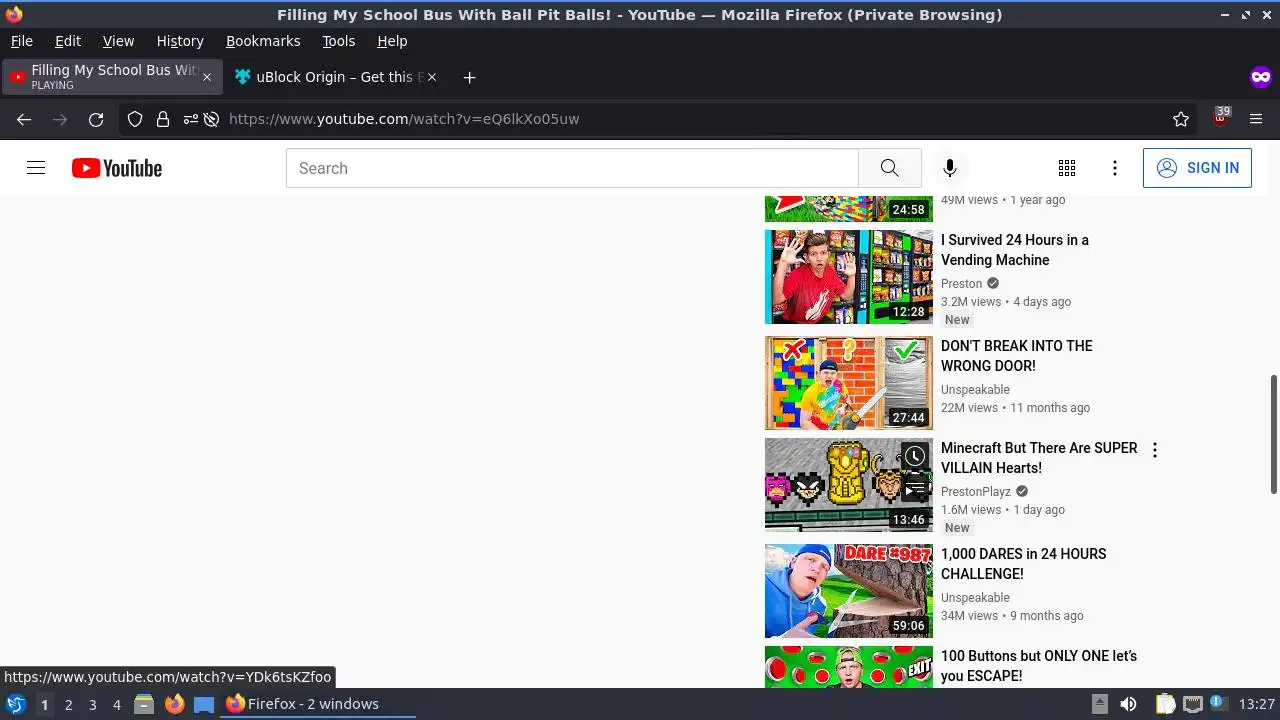The width and height of the screenshot is (1280, 720).
Task: Click the private browsing mask indicator
Action: 1260,77
